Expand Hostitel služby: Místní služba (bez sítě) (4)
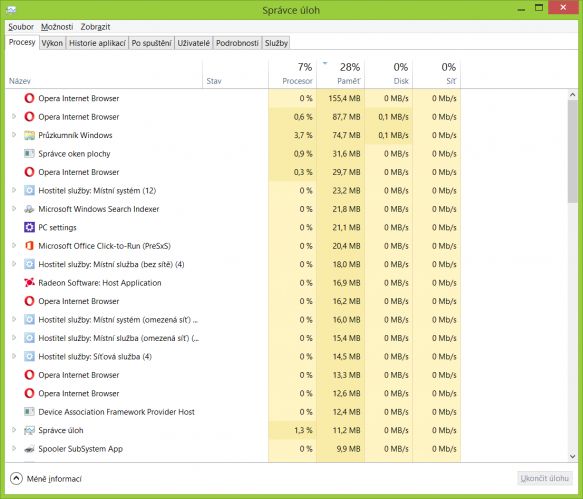 pos(14,264)
